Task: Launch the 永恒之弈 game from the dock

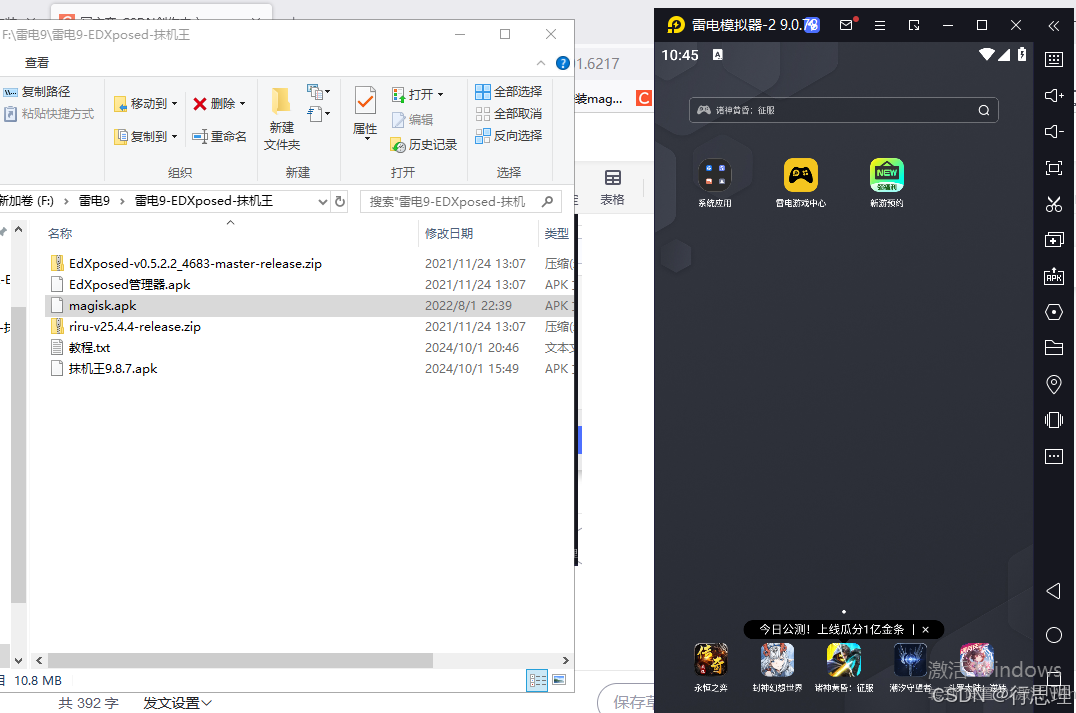Action: [711, 667]
